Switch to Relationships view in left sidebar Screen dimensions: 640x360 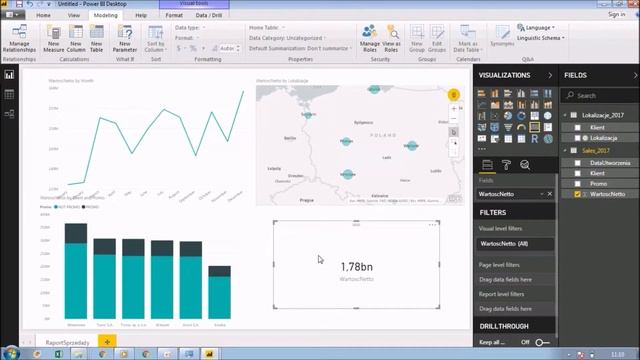point(9,114)
